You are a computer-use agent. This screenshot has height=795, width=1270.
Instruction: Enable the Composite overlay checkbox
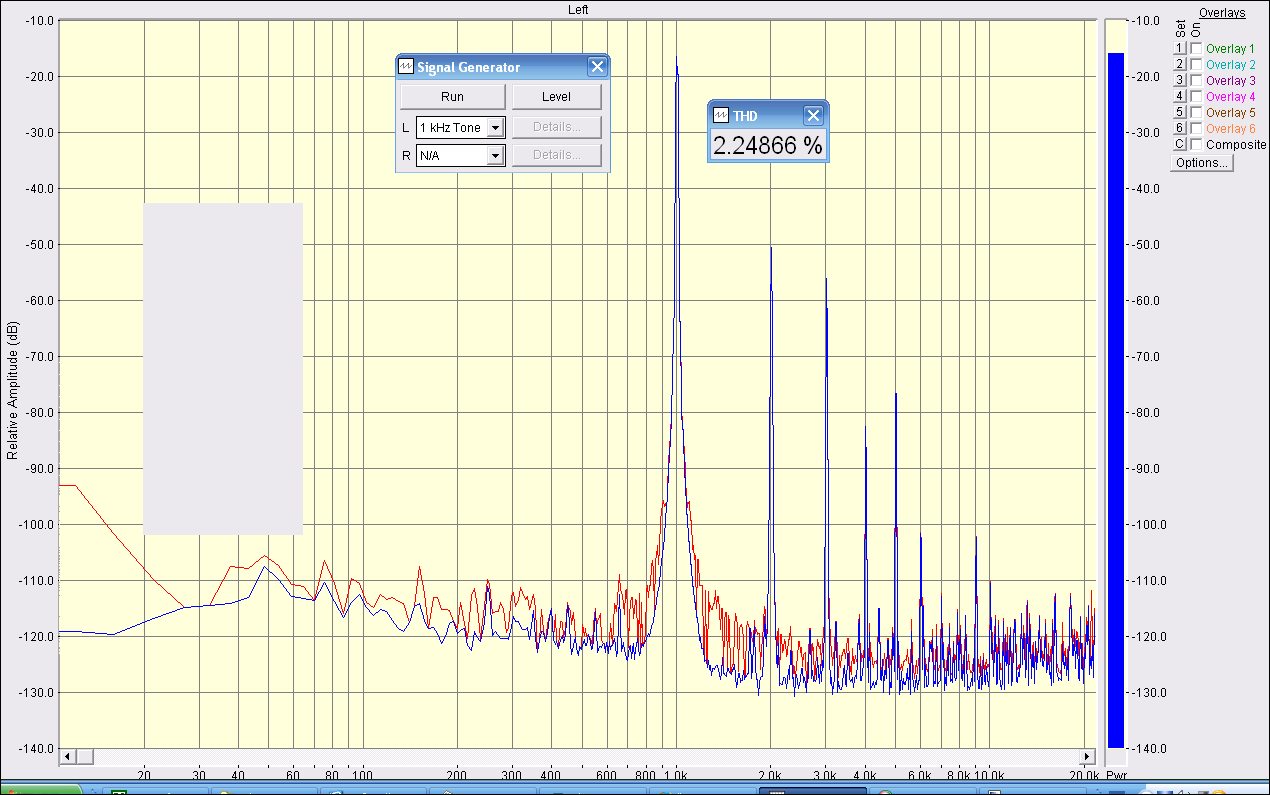tap(1196, 144)
